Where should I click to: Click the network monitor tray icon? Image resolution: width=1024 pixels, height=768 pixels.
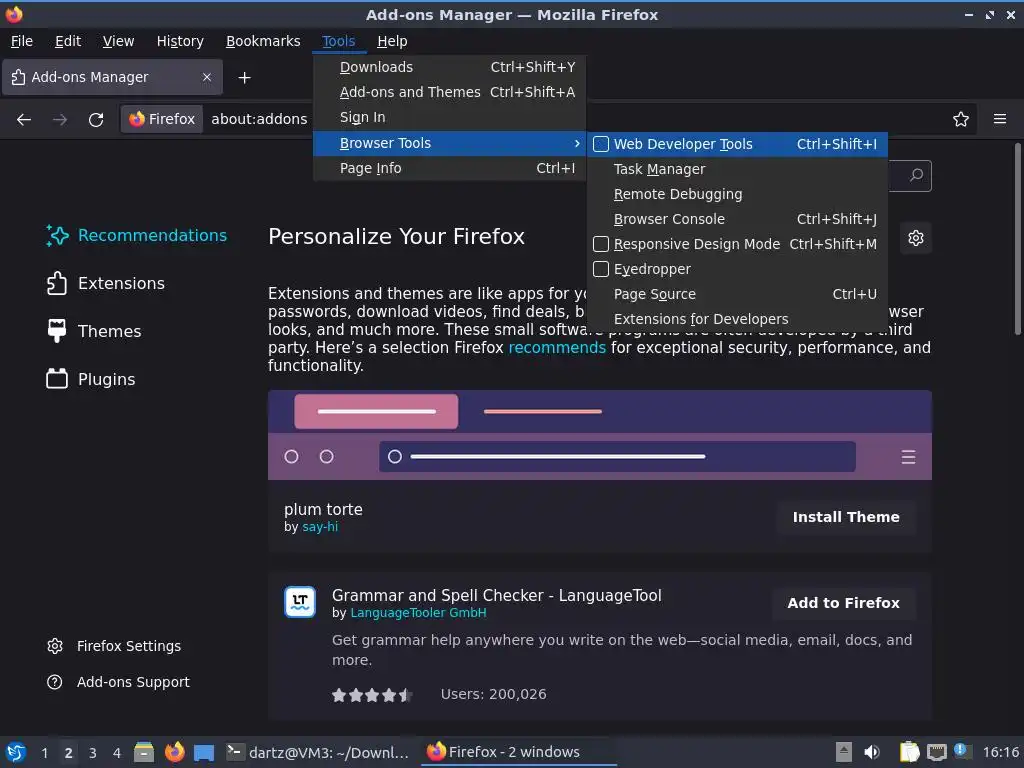(936, 753)
